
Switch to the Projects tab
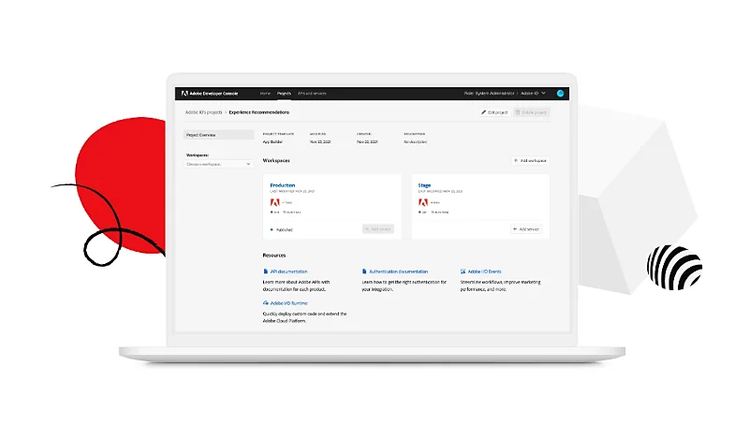pyautogui.click(x=284, y=93)
